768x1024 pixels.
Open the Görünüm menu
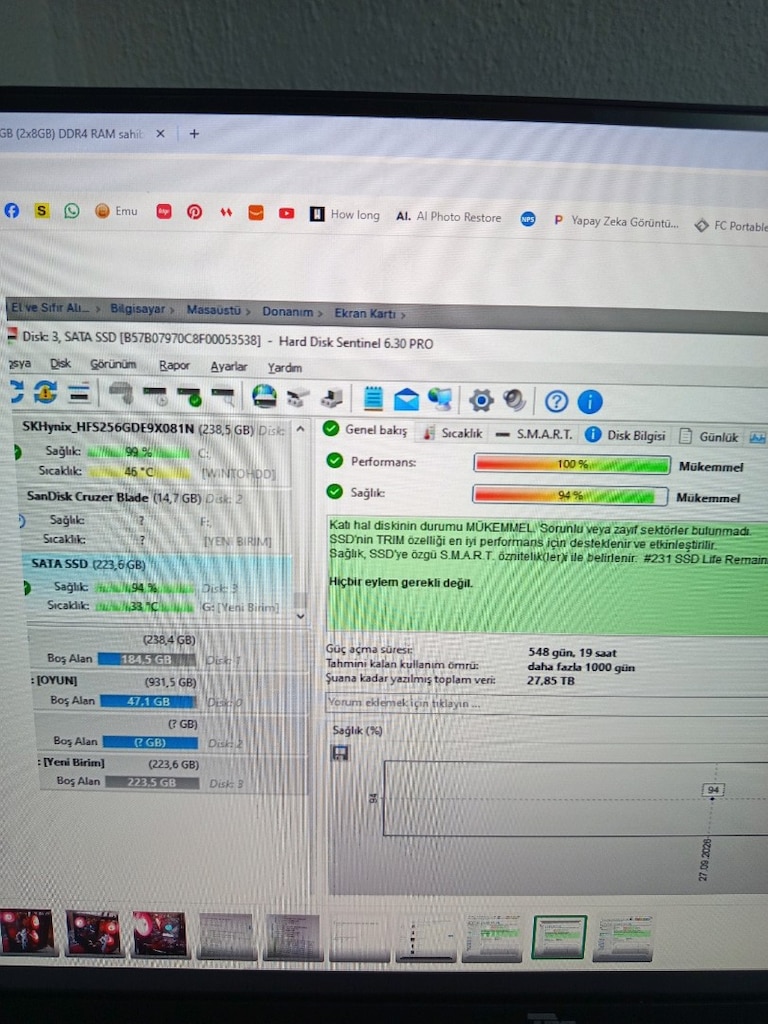click(113, 364)
